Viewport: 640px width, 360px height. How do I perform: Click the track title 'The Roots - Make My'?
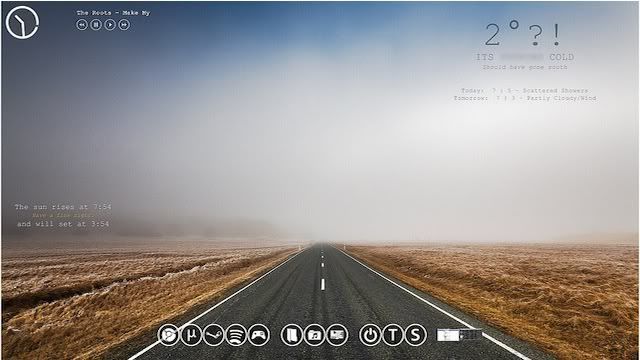[x=113, y=13]
